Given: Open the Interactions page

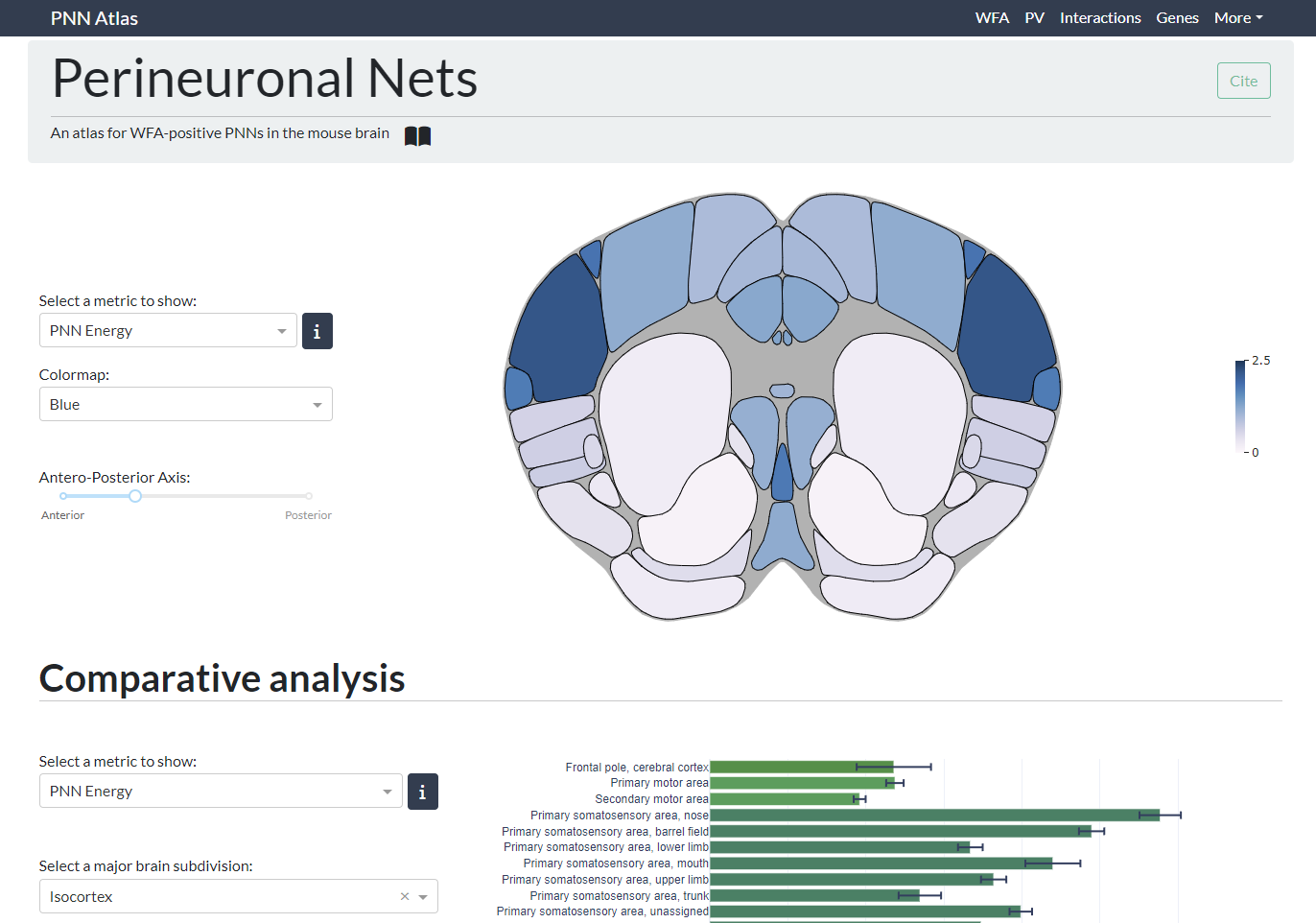Looking at the screenshot, I should [x=1100, y=18].
